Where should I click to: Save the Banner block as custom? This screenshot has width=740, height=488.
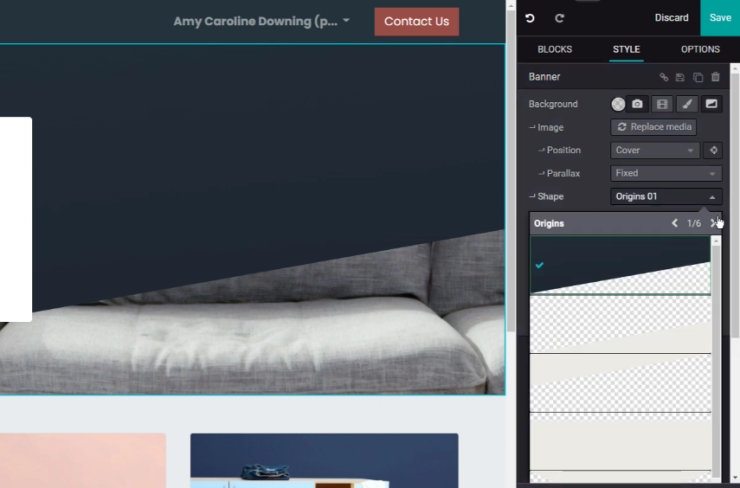pos(680,77)
